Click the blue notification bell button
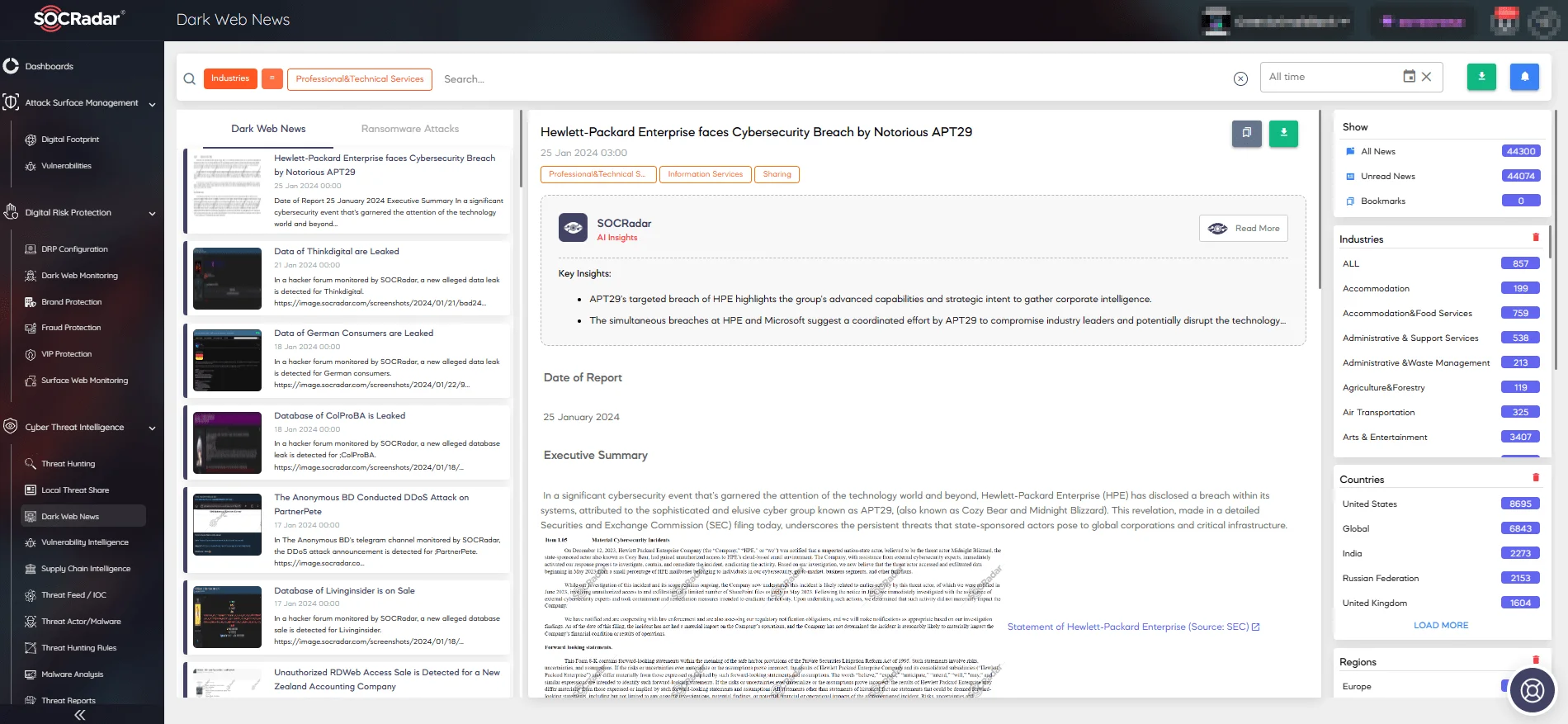Screen dimensions: 1568x724 tap(1524, 77)
